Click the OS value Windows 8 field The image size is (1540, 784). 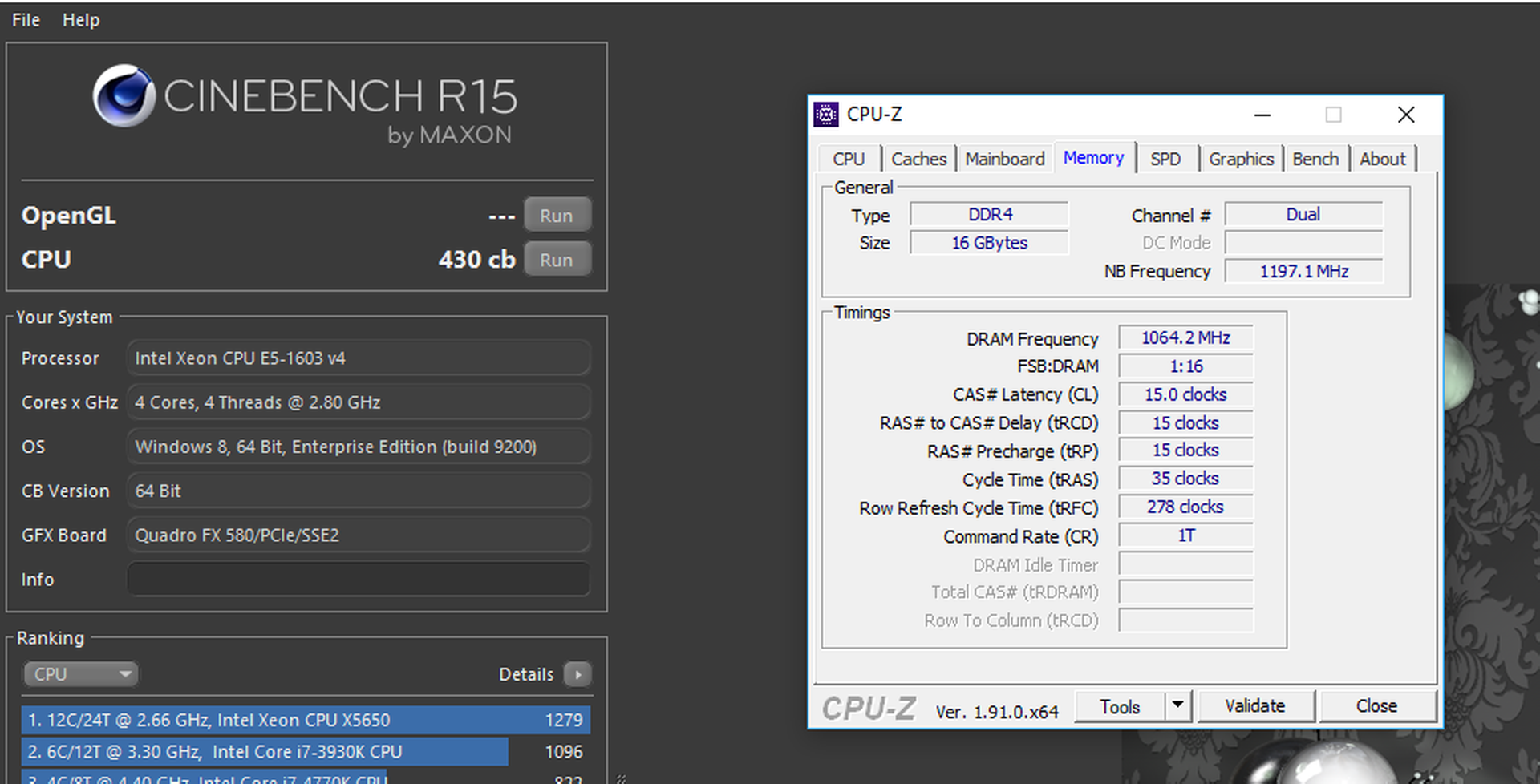[x=359, y=447]
